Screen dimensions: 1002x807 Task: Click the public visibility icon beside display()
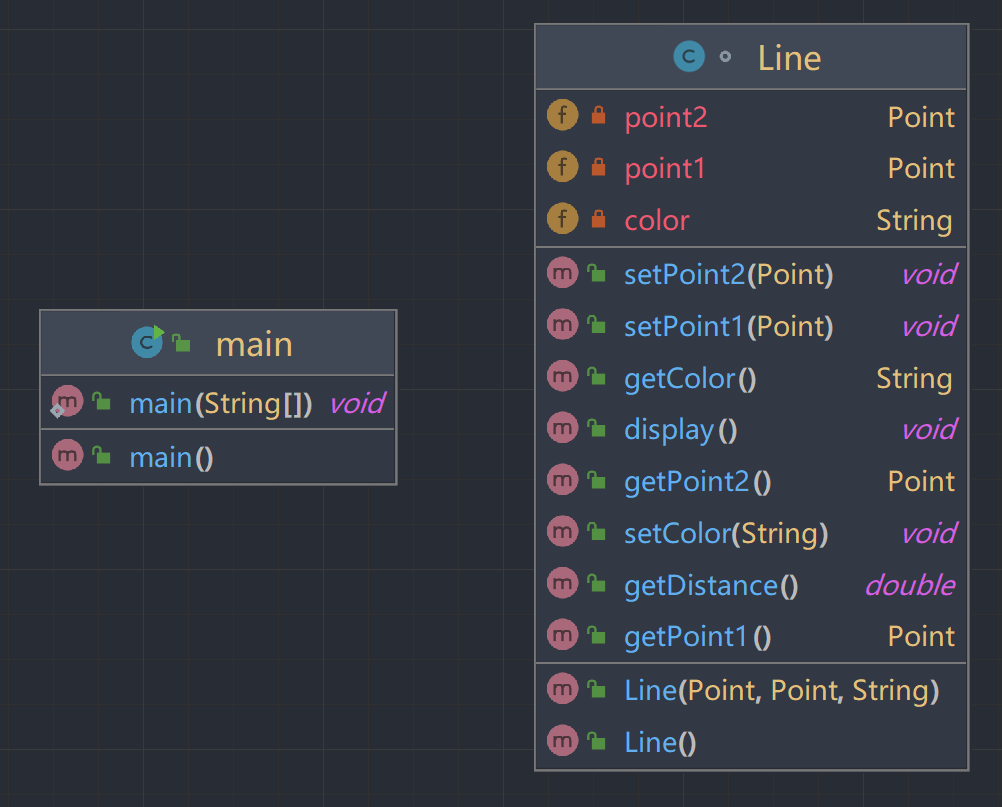[597, 429]
